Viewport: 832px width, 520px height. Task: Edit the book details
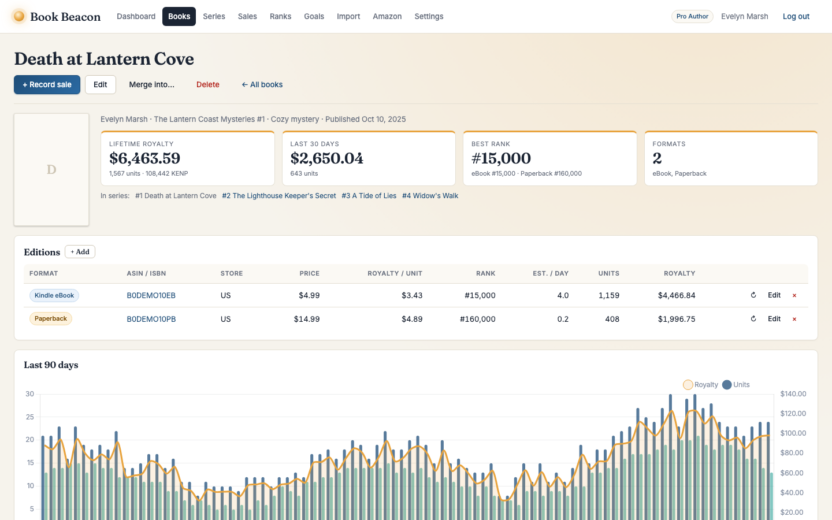pos(100,85)
